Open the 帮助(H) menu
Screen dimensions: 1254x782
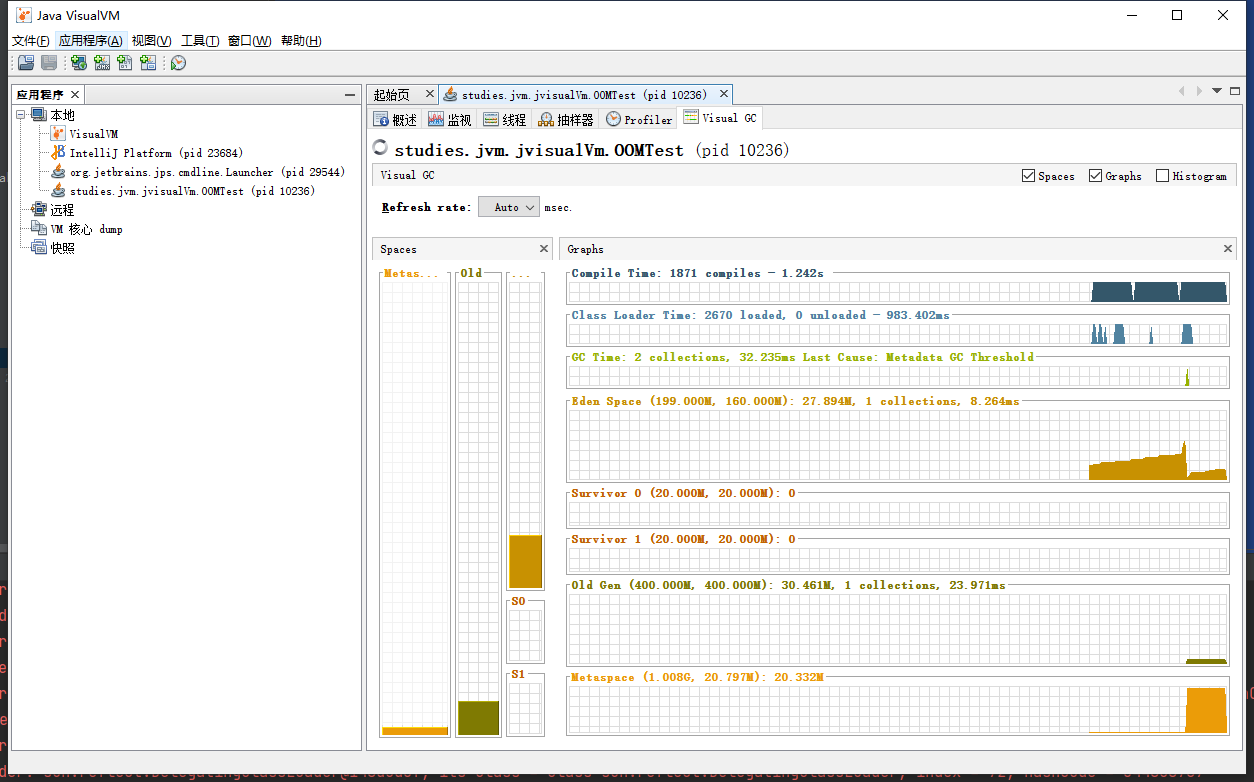point(301,41)
